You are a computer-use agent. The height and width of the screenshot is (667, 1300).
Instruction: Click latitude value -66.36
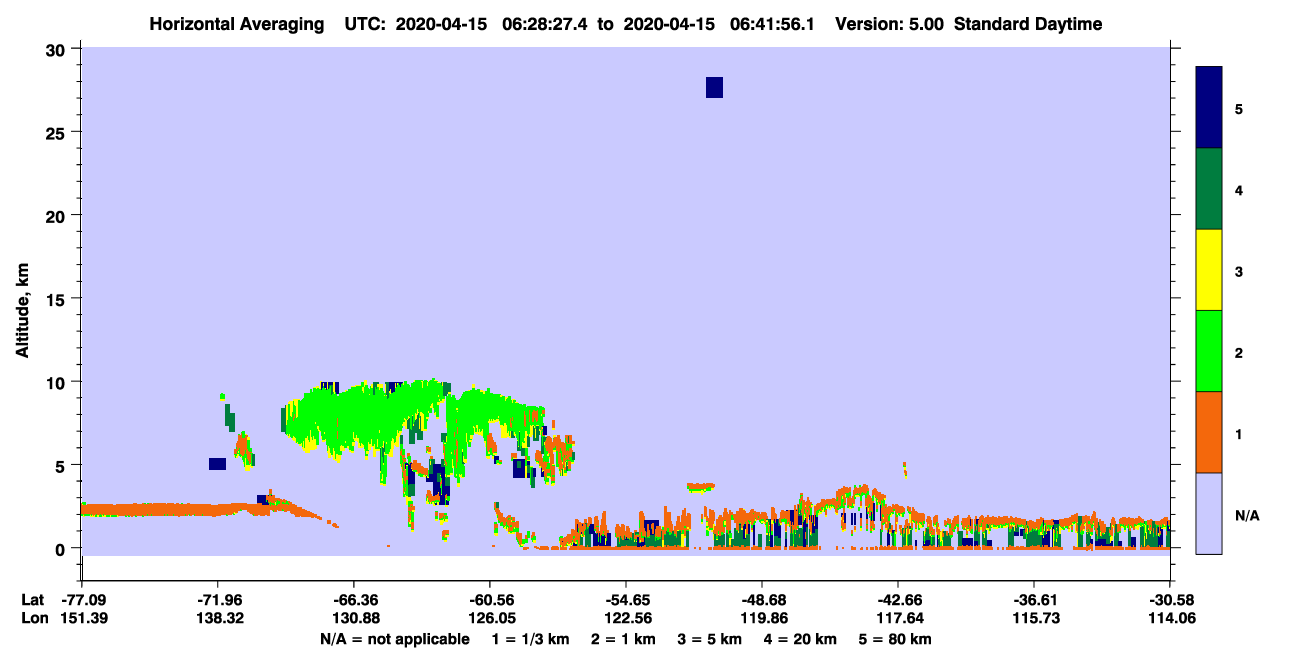(x=354, y=600)
